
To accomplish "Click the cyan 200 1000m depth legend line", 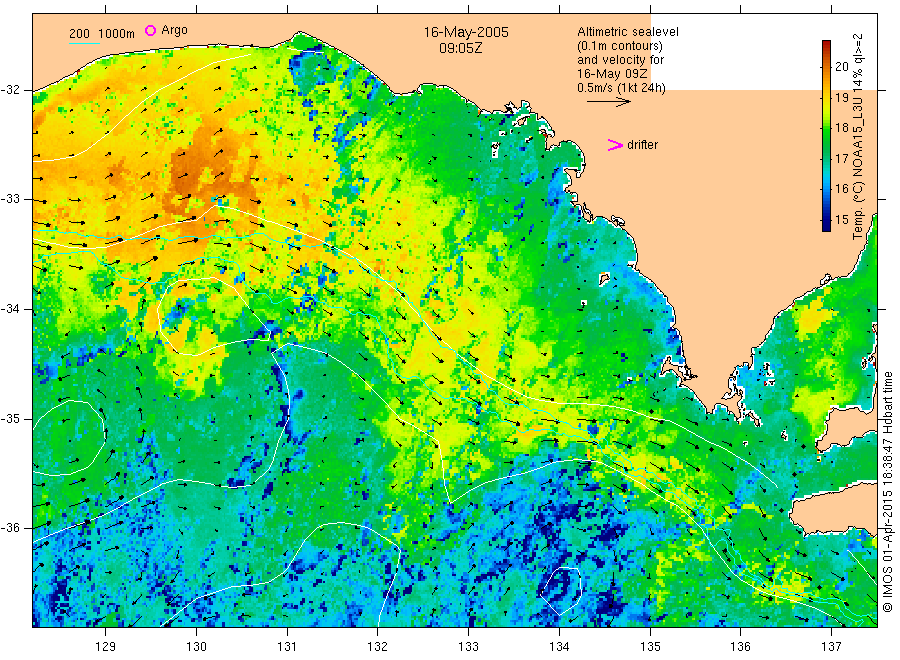I will coord(84,43).
